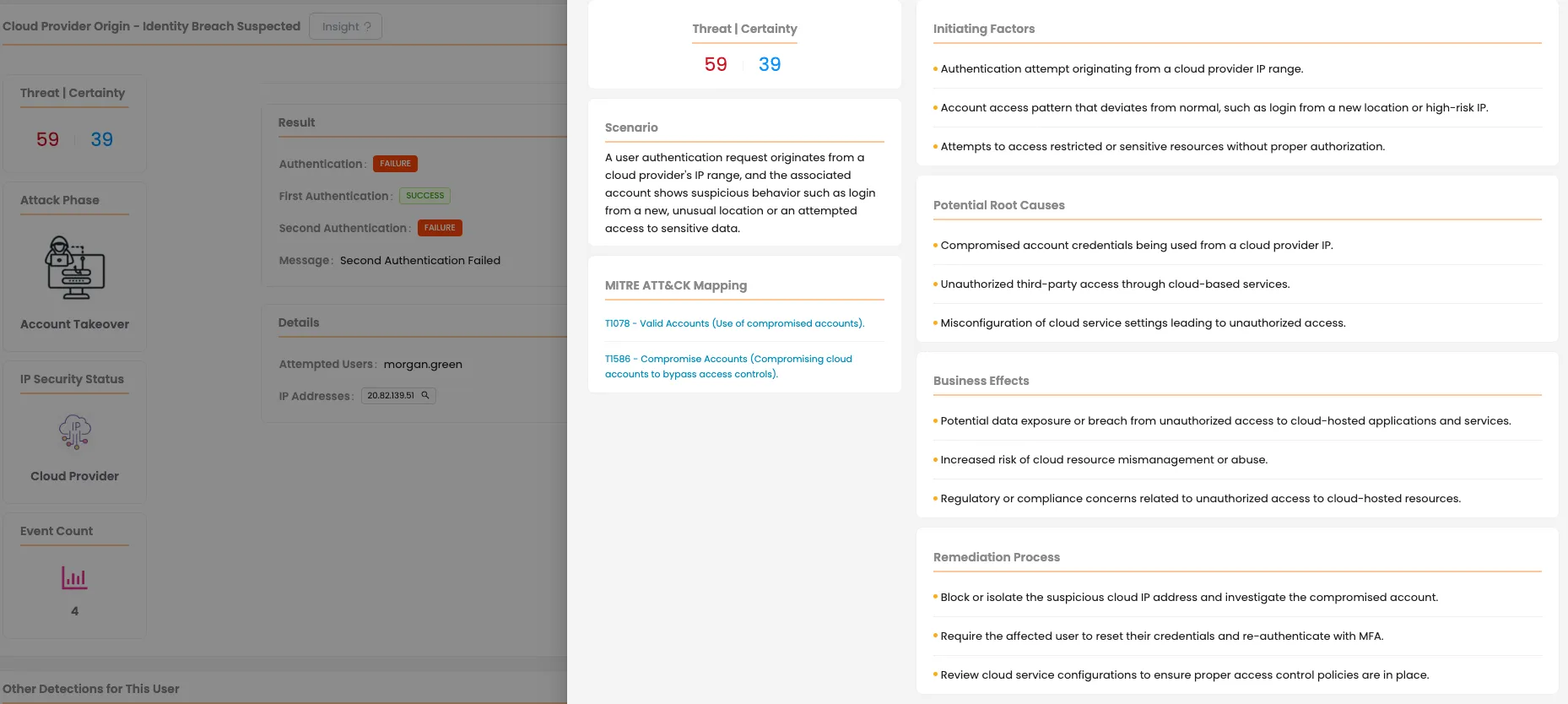Click 'Authentication attempt originating from a cloud provider IP range'
Image resolution: width=1568 pixels, height=704 pixels.
pos(1122,68)
